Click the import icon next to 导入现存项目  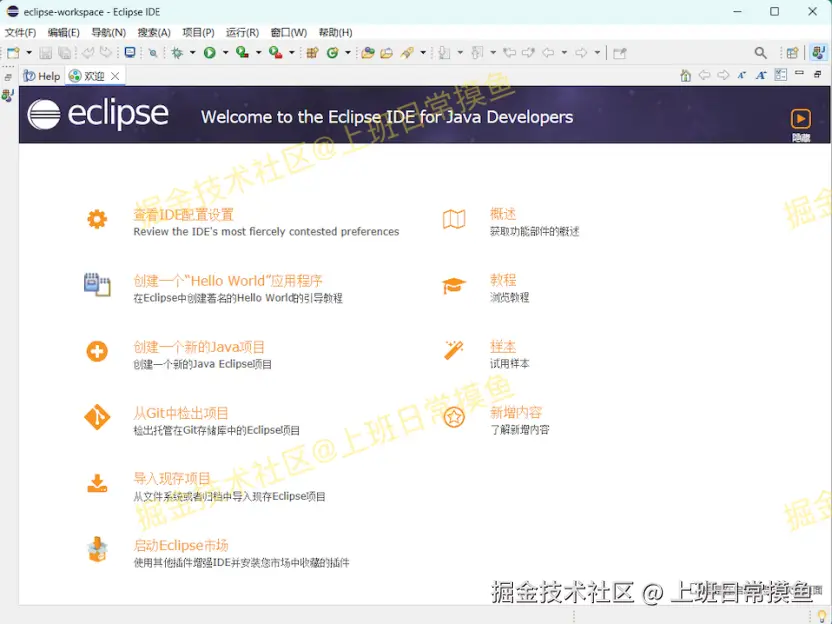(97, 484)
